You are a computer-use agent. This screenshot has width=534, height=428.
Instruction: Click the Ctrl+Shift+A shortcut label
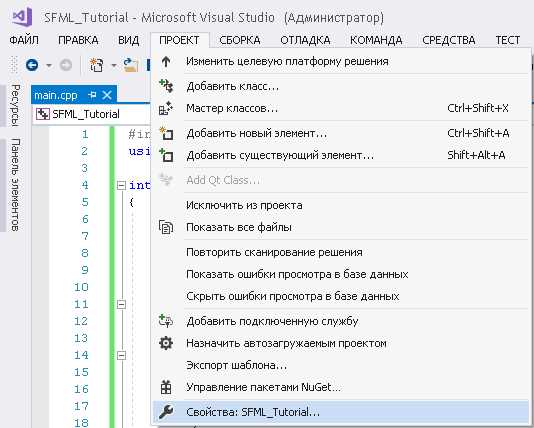[x=478, y=133]
